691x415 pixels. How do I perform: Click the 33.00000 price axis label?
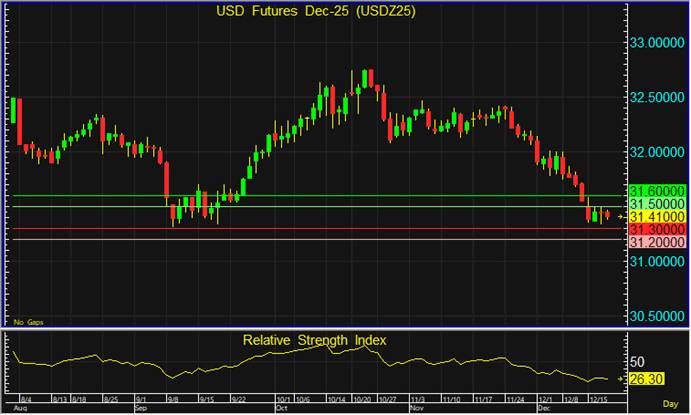click(x=657, y=43)
